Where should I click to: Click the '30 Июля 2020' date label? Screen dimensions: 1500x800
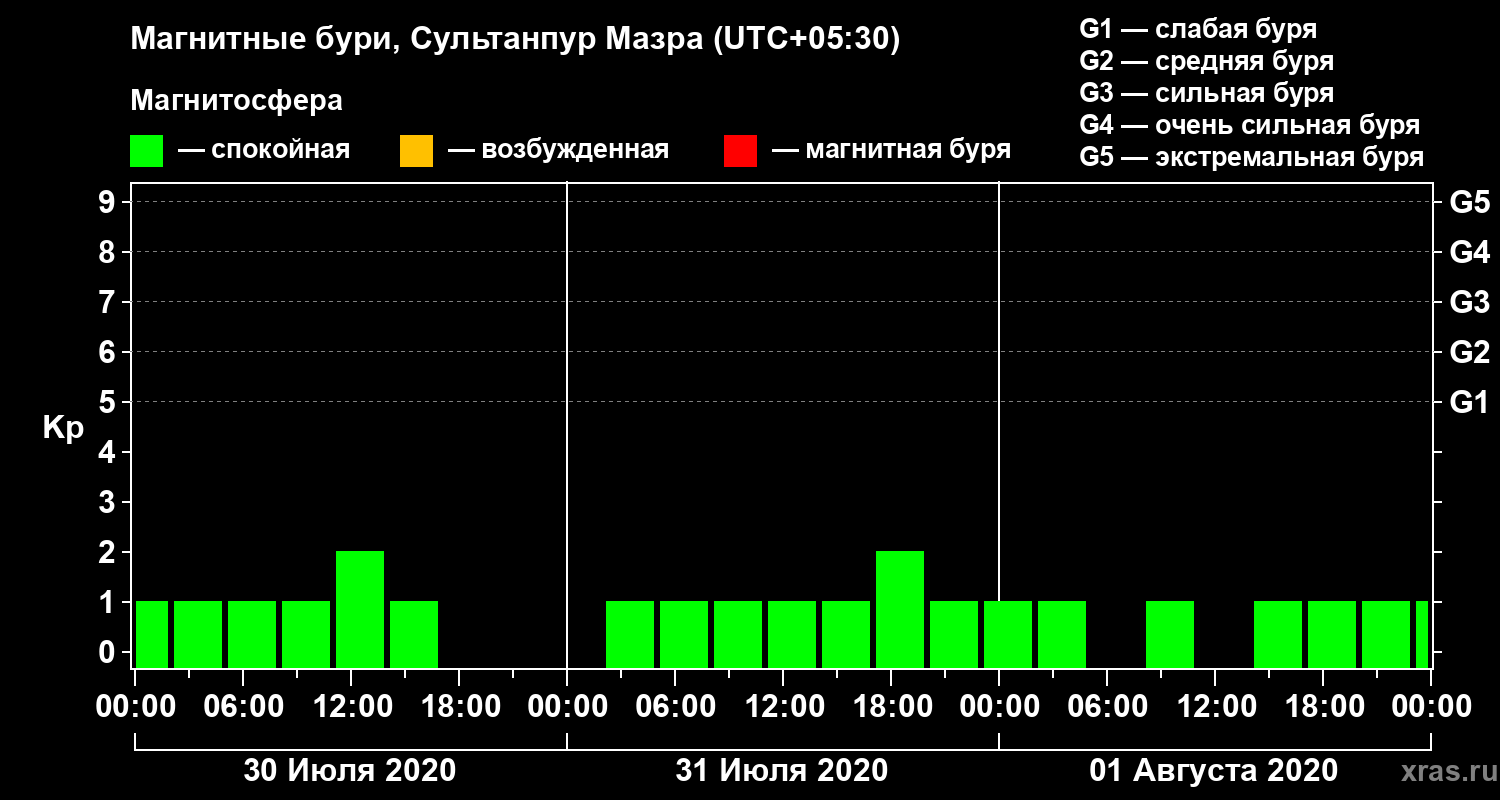coord(350,771)
